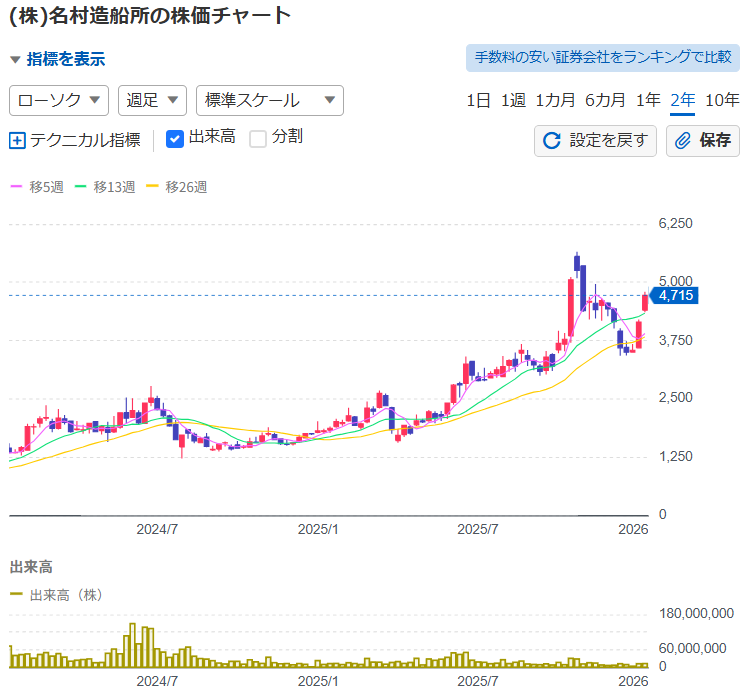Click the paperclip icon in 保存 button

pyautogui.click(x=684, y=141)
